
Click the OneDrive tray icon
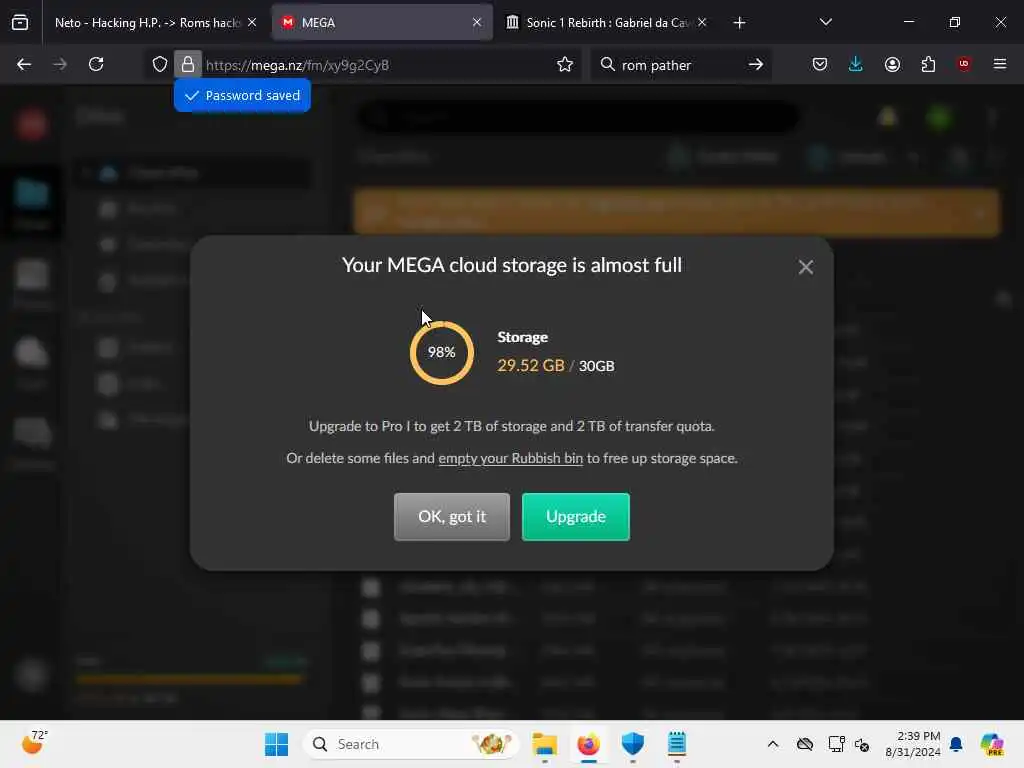tap(805, 744)
